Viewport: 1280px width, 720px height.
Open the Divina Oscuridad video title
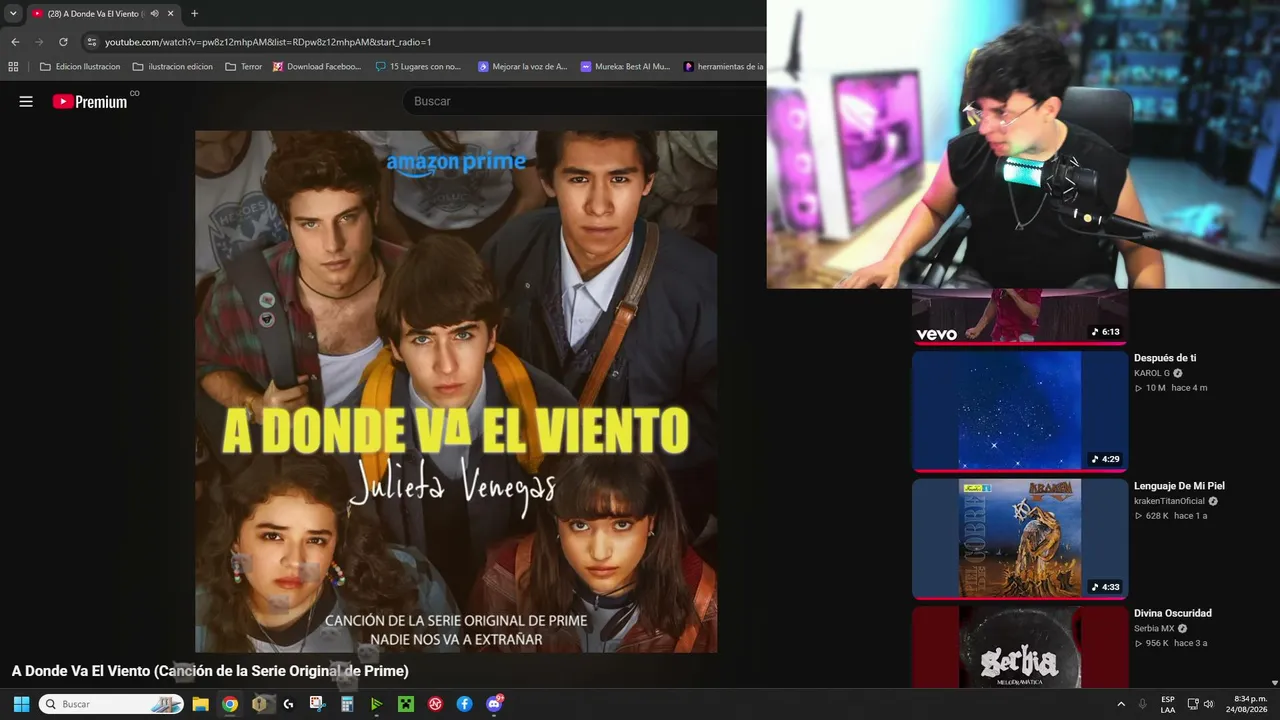point(1172,613)
